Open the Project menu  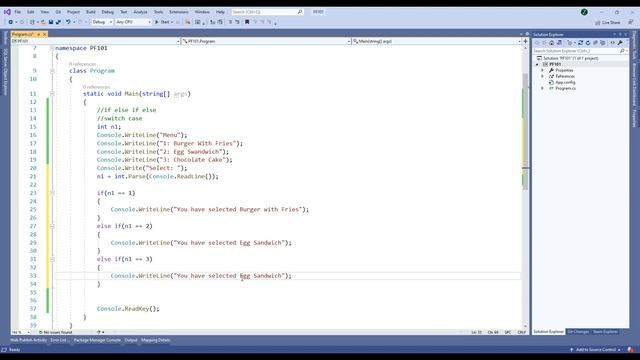(73, 12)
